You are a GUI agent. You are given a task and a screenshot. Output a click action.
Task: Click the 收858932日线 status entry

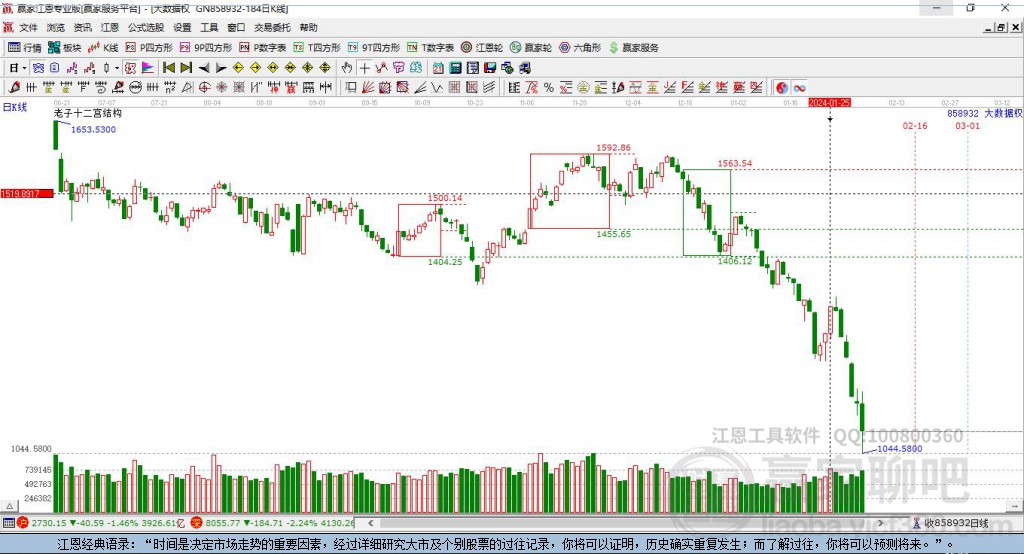(952, 523)
